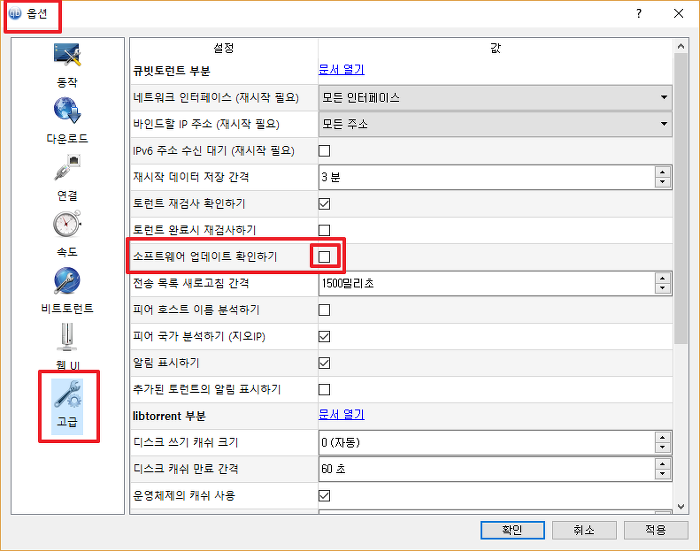Select the 큐빗토런트 부분 section label
Screen dimensions: 700x551
(171, 71)
